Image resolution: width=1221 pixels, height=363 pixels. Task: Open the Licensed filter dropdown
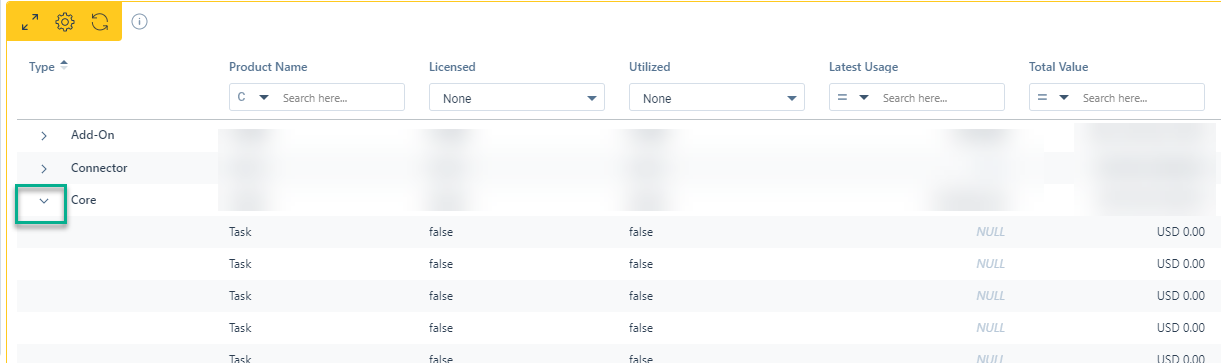click(x=517, y=98)
